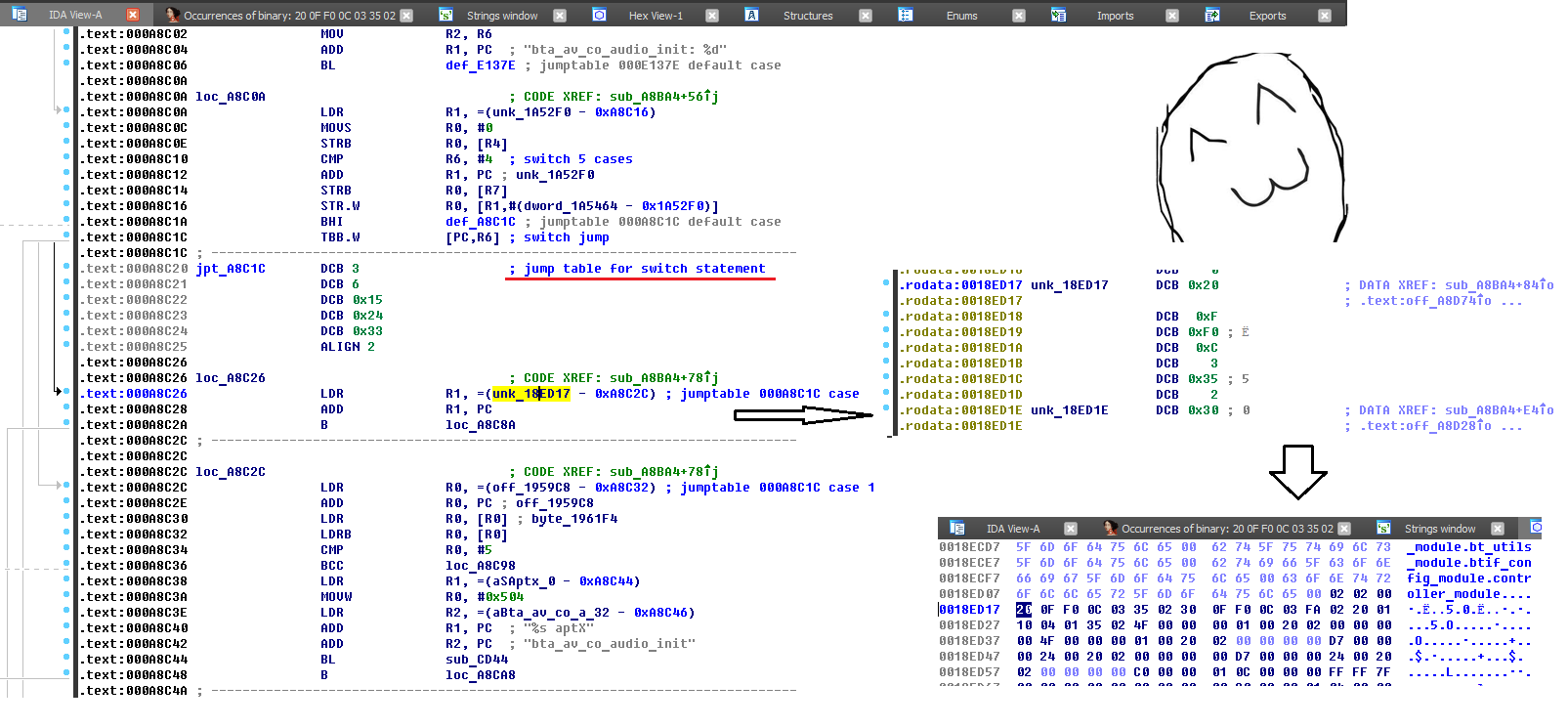This screenshot has width=1568, height=728.
Task: Click unk_18ED1E label in rodata panel
Action: point(1070,410)
